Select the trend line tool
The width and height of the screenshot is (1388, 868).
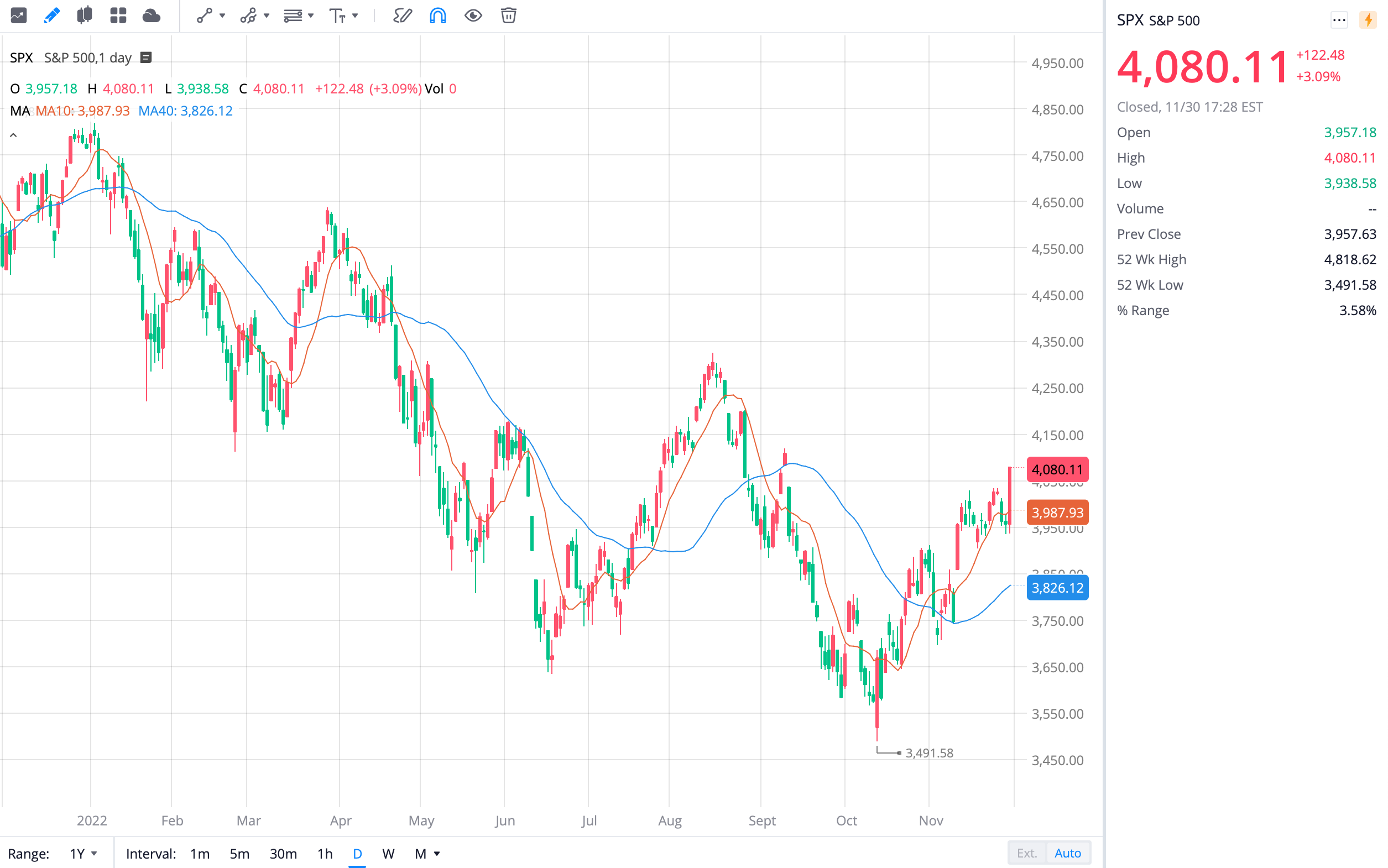[x=205, y=15]
